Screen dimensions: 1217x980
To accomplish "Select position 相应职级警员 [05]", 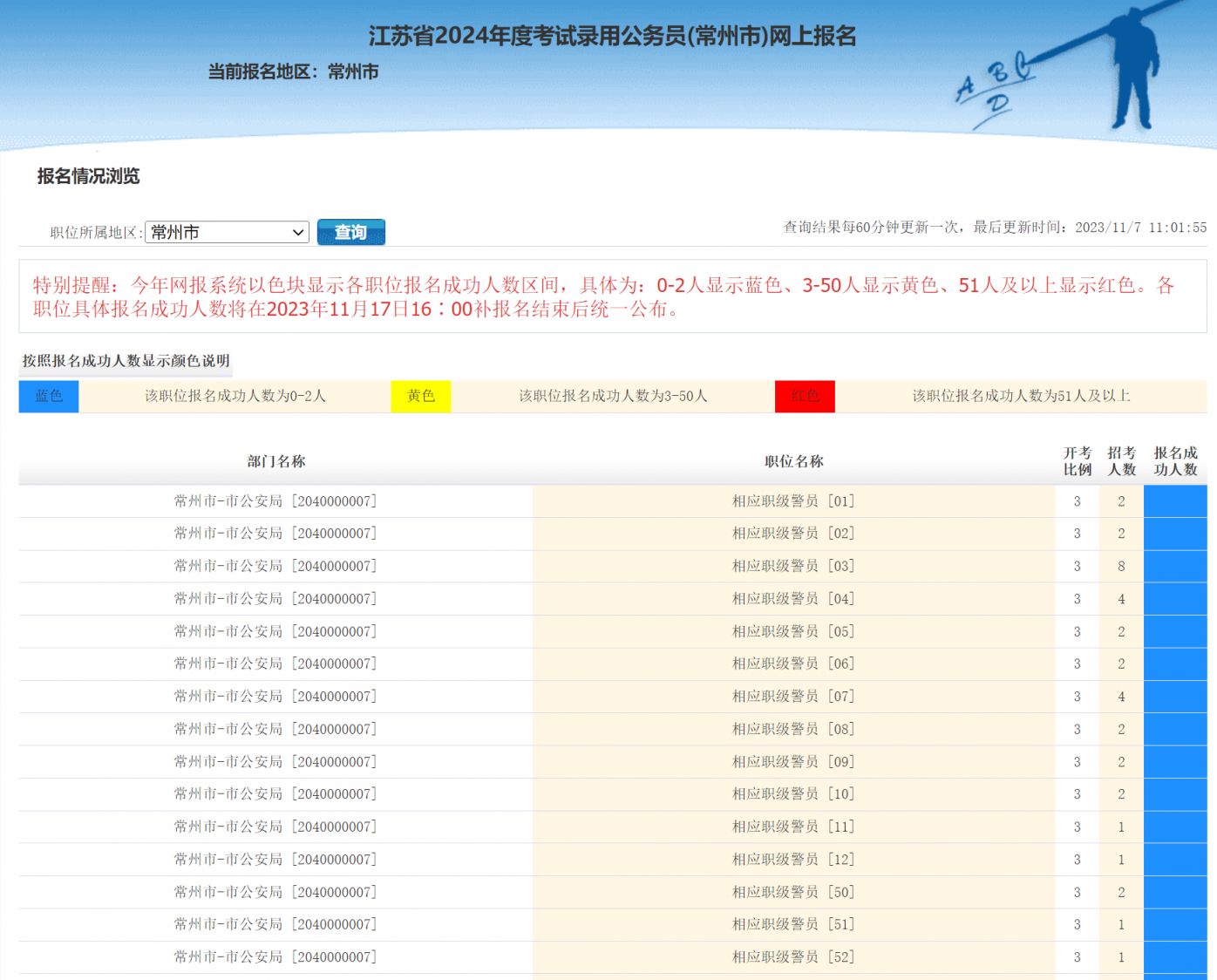I will click(x=794, y=631).
